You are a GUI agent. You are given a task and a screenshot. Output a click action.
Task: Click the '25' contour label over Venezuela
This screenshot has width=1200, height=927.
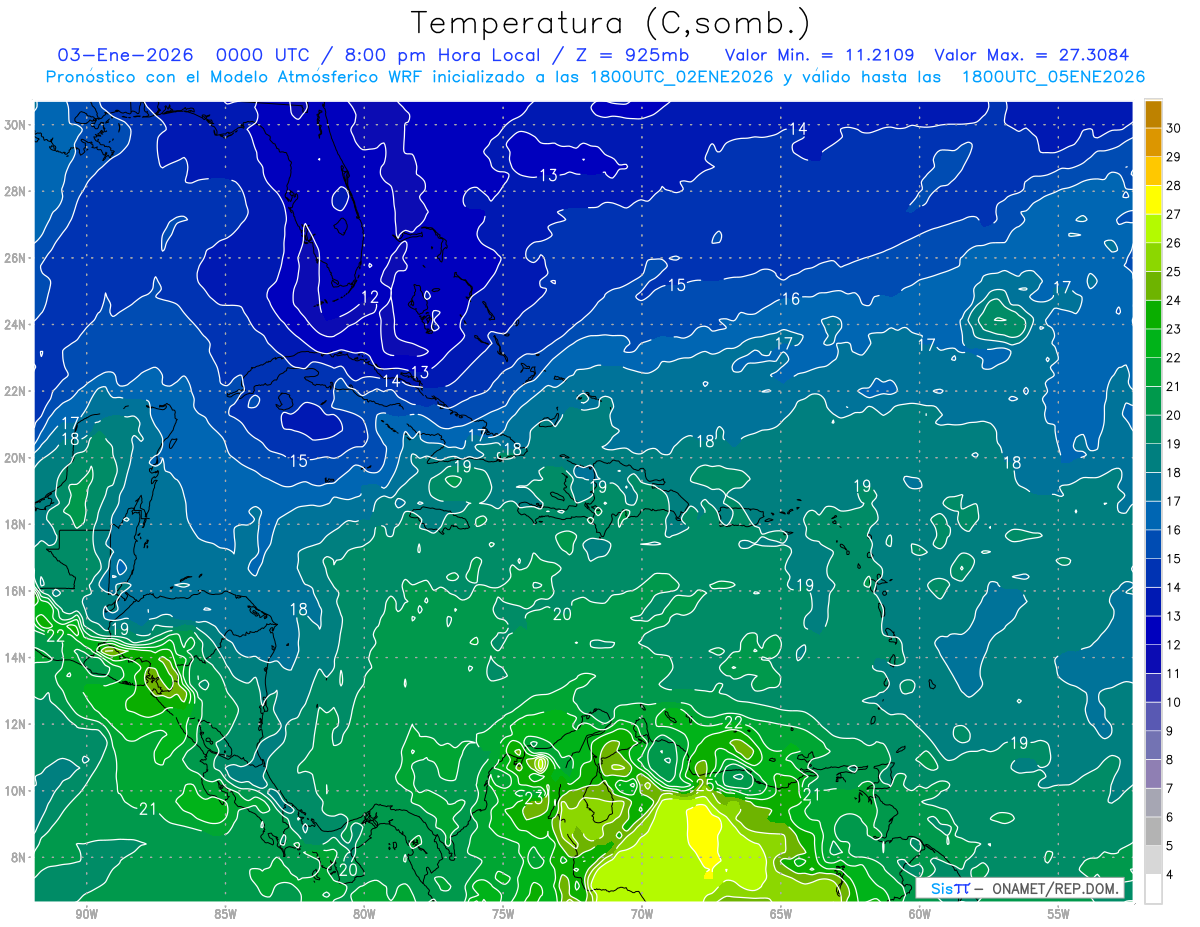point(705,785)
